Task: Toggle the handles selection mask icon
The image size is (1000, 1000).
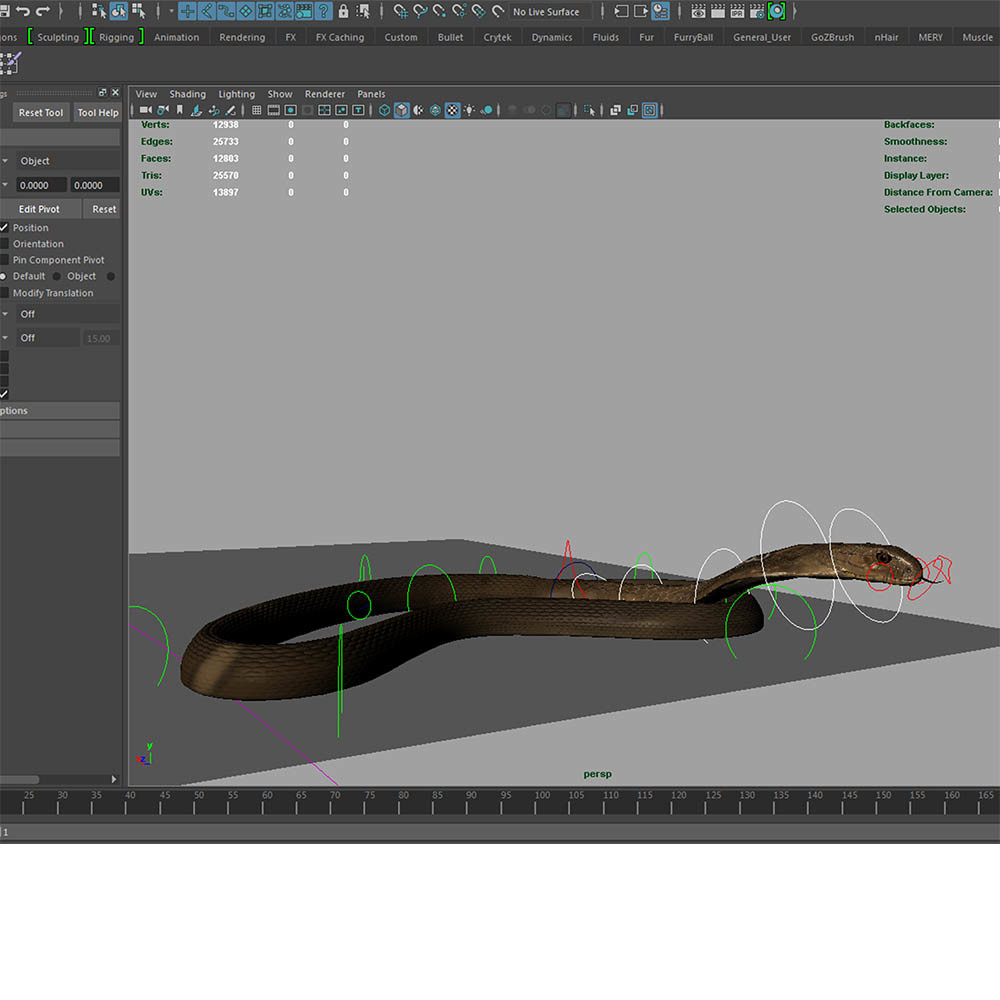Action: (188, 11)
